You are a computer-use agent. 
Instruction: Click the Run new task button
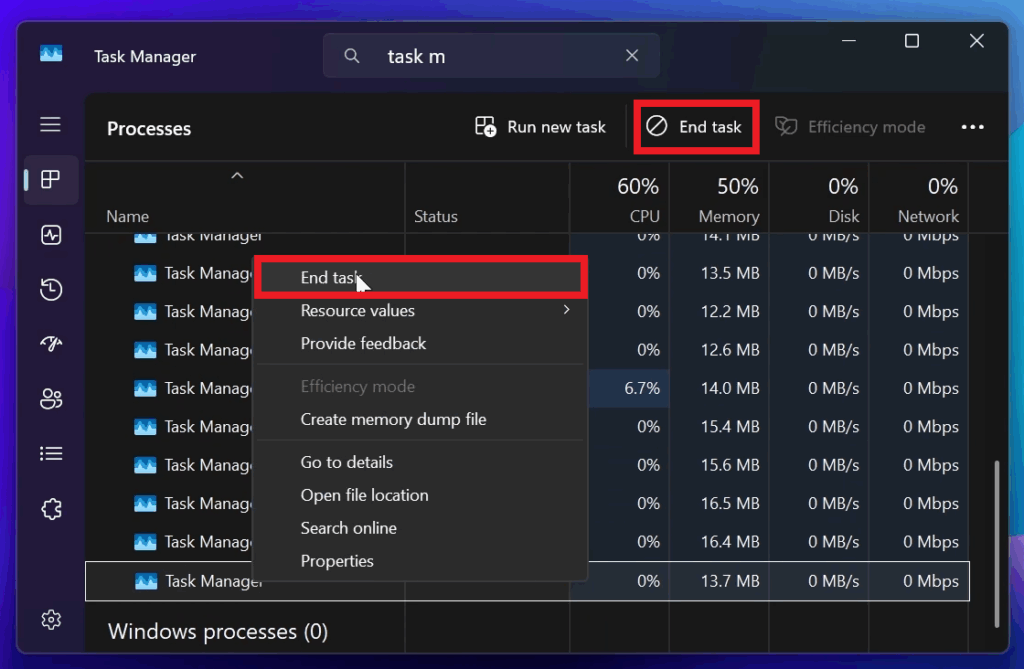coord(541,127)
